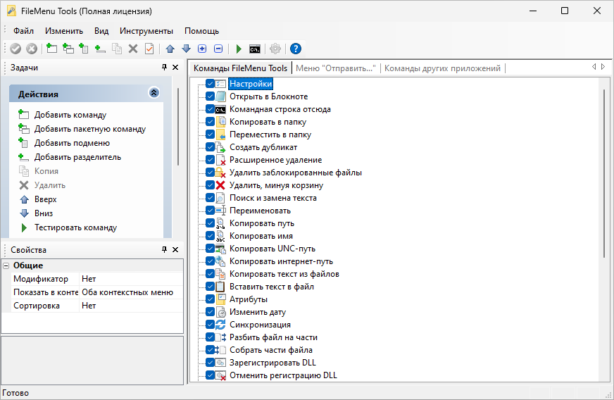
Task: Select the Поиск и замена текста row
Action: pos(273,198)
